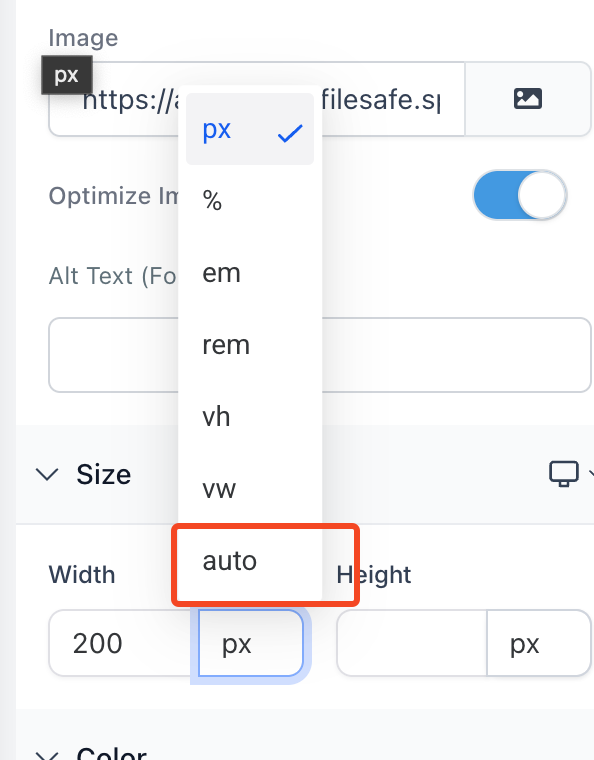
Task: Click the Size section title
Action: (x=104, y=474)
